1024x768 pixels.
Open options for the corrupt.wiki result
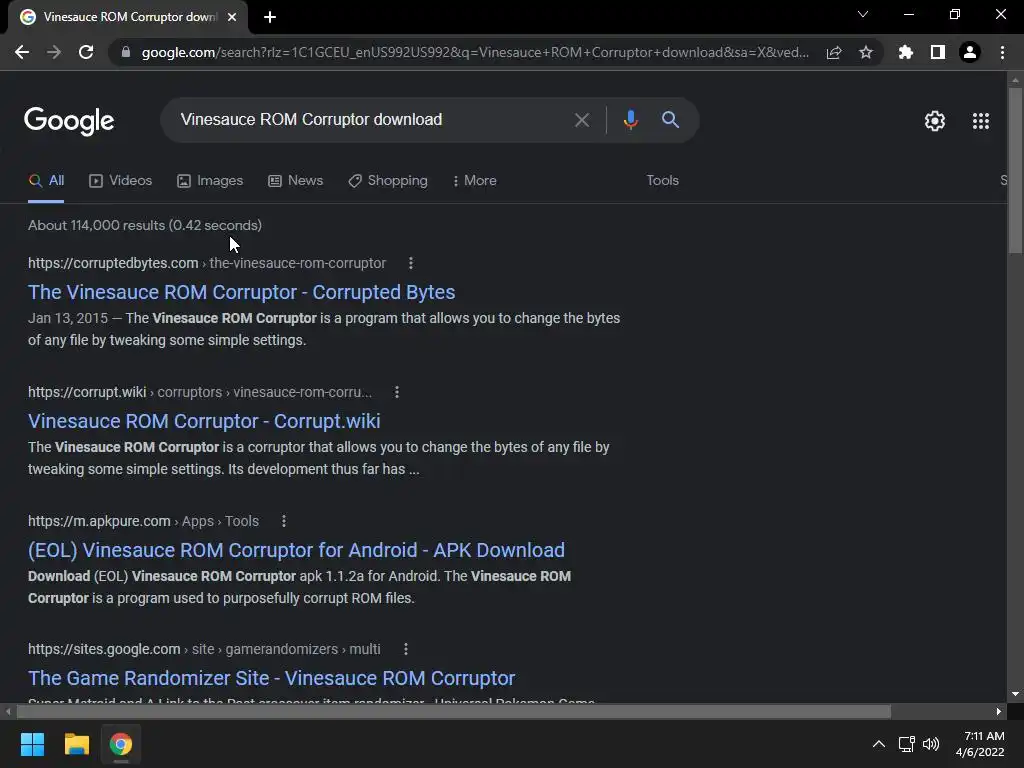(397, 392)
